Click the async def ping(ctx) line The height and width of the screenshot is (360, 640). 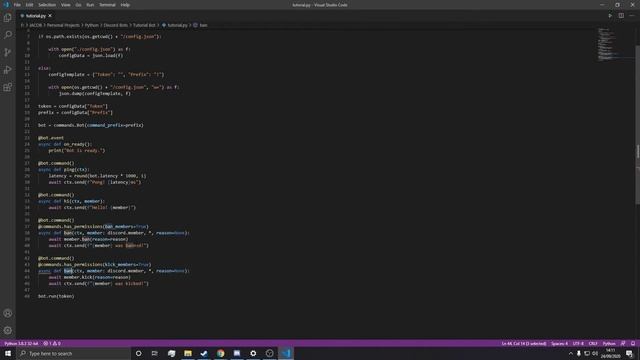[x=64, y=169]
